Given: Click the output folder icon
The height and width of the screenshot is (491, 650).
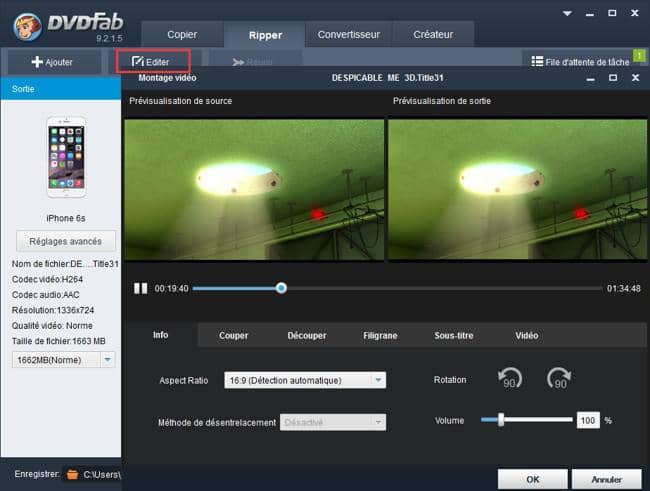Looking at the screenshot, I should point(72,474).
